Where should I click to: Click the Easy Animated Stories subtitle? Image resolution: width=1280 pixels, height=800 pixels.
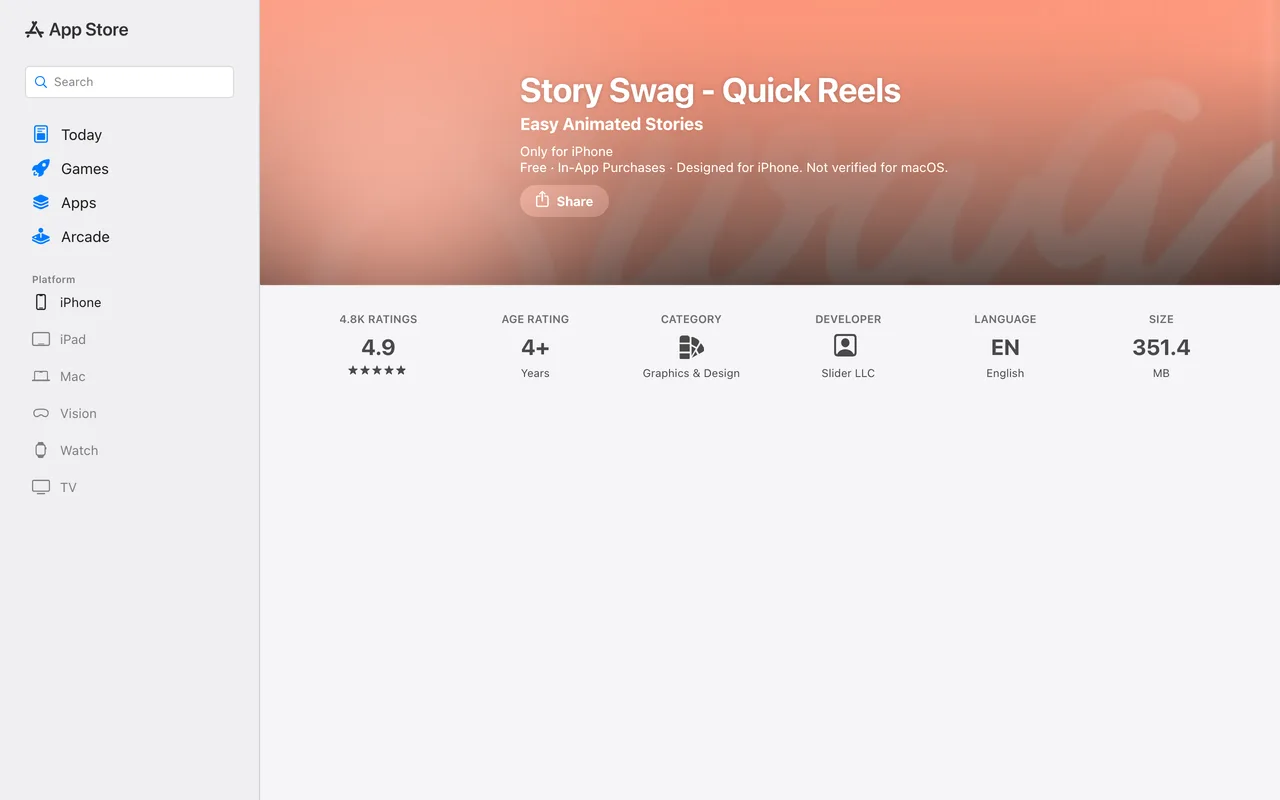click(611, 124)
